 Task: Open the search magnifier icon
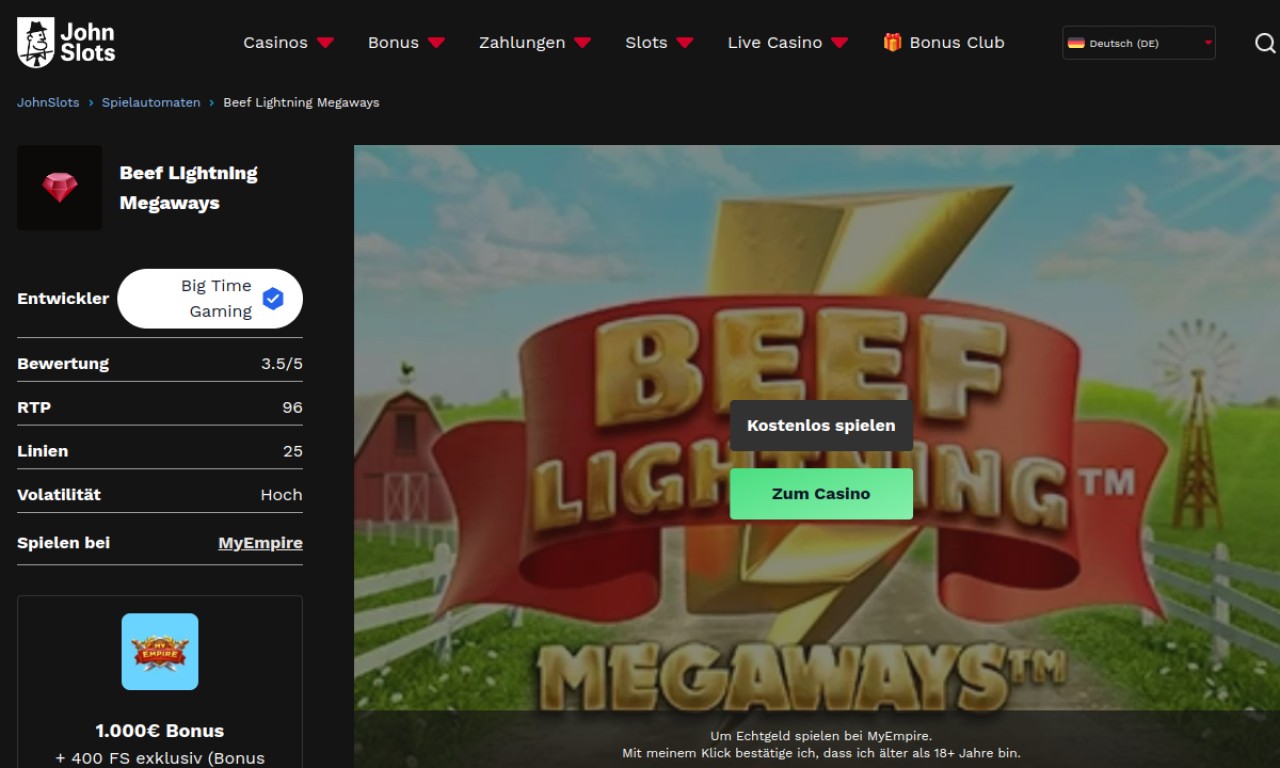[x=1265, y=43]
